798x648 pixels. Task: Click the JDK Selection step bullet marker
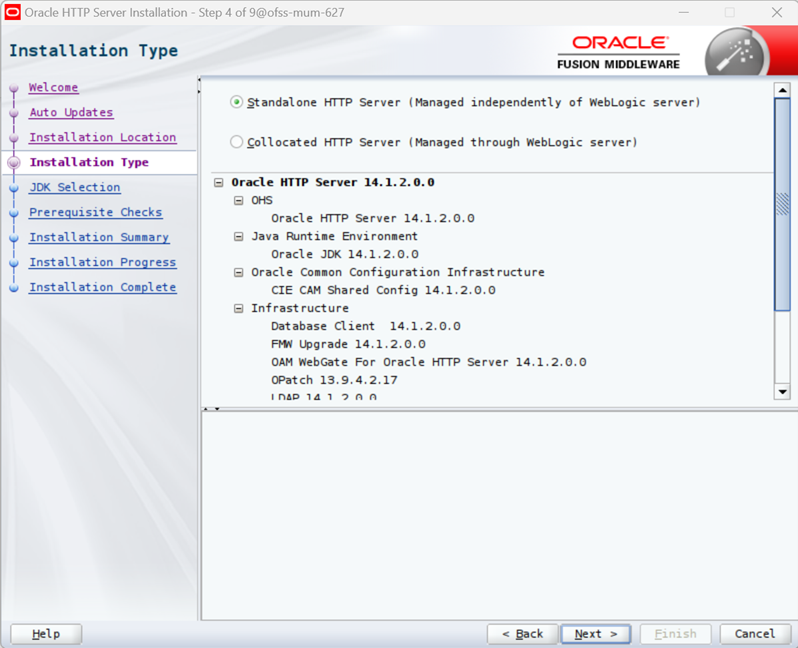pyautogui.click(x=14, y=188)
